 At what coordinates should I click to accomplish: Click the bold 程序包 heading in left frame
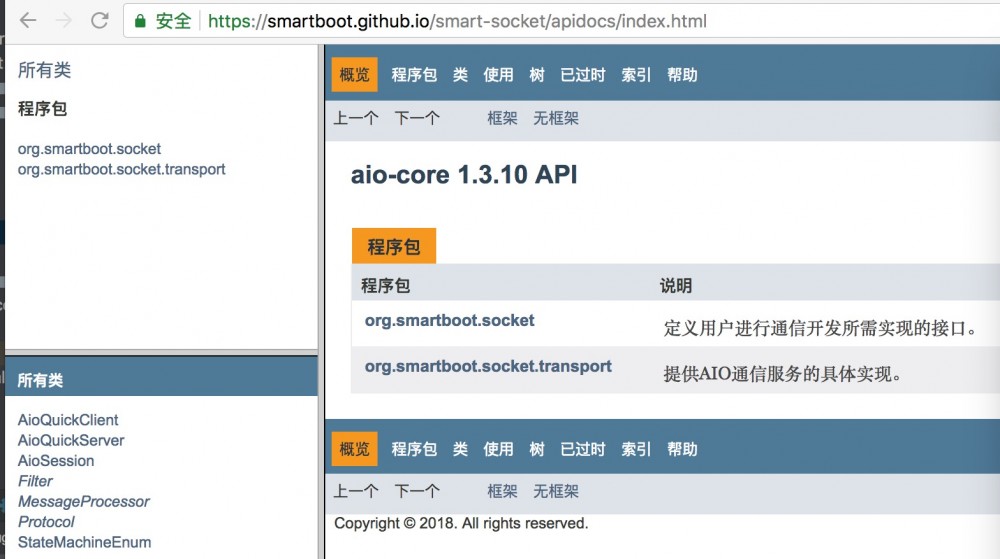42,109
